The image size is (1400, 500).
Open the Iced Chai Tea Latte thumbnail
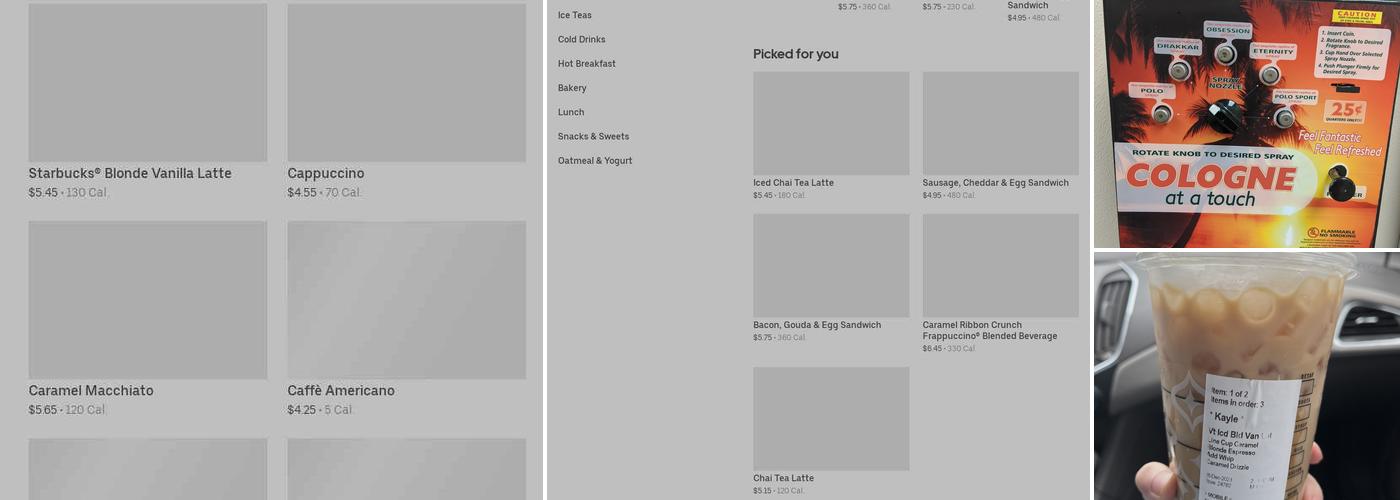pos(831,123)
